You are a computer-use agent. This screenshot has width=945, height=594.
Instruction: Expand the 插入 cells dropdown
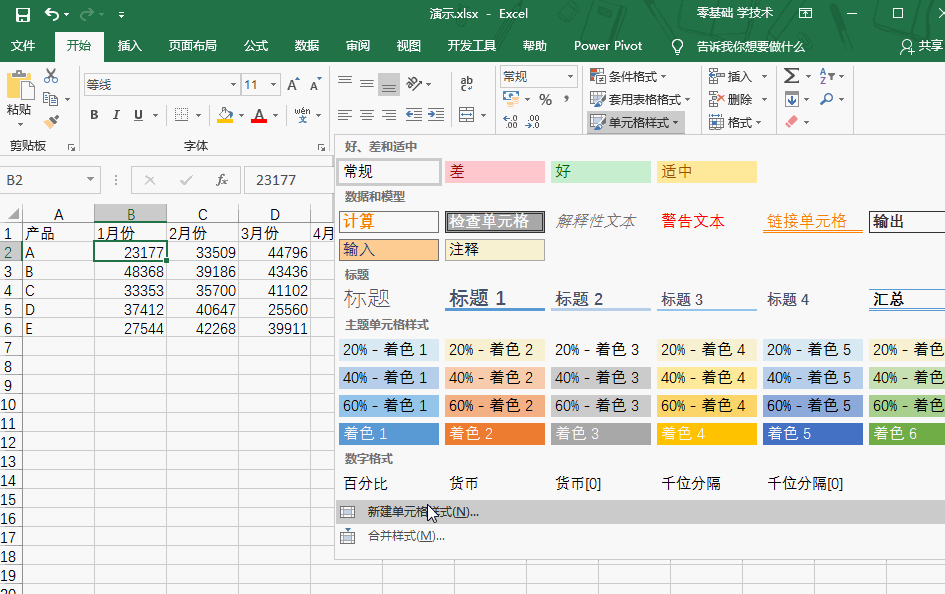[764, 77]
